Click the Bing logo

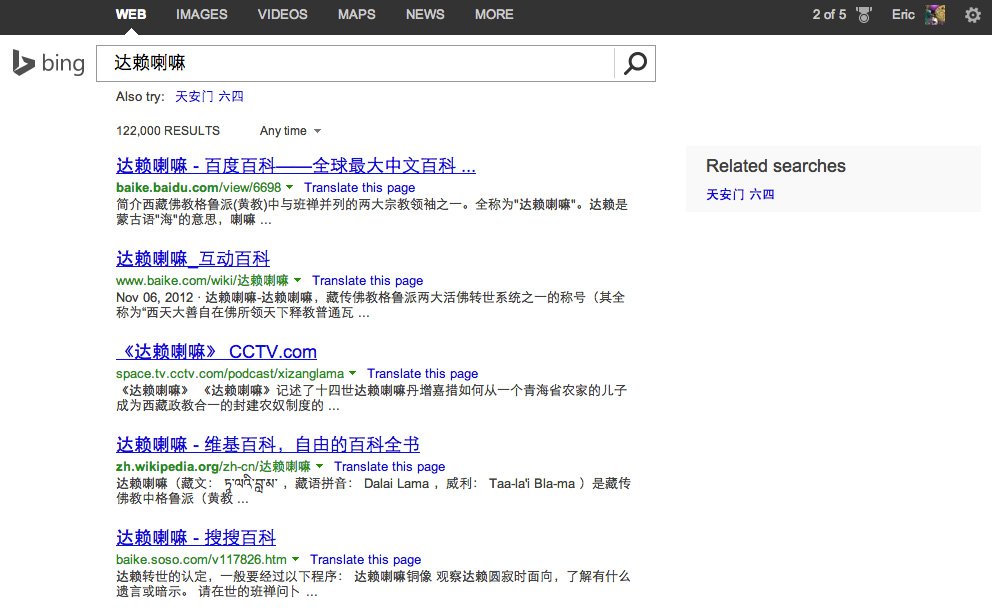(x=49, y=63)
